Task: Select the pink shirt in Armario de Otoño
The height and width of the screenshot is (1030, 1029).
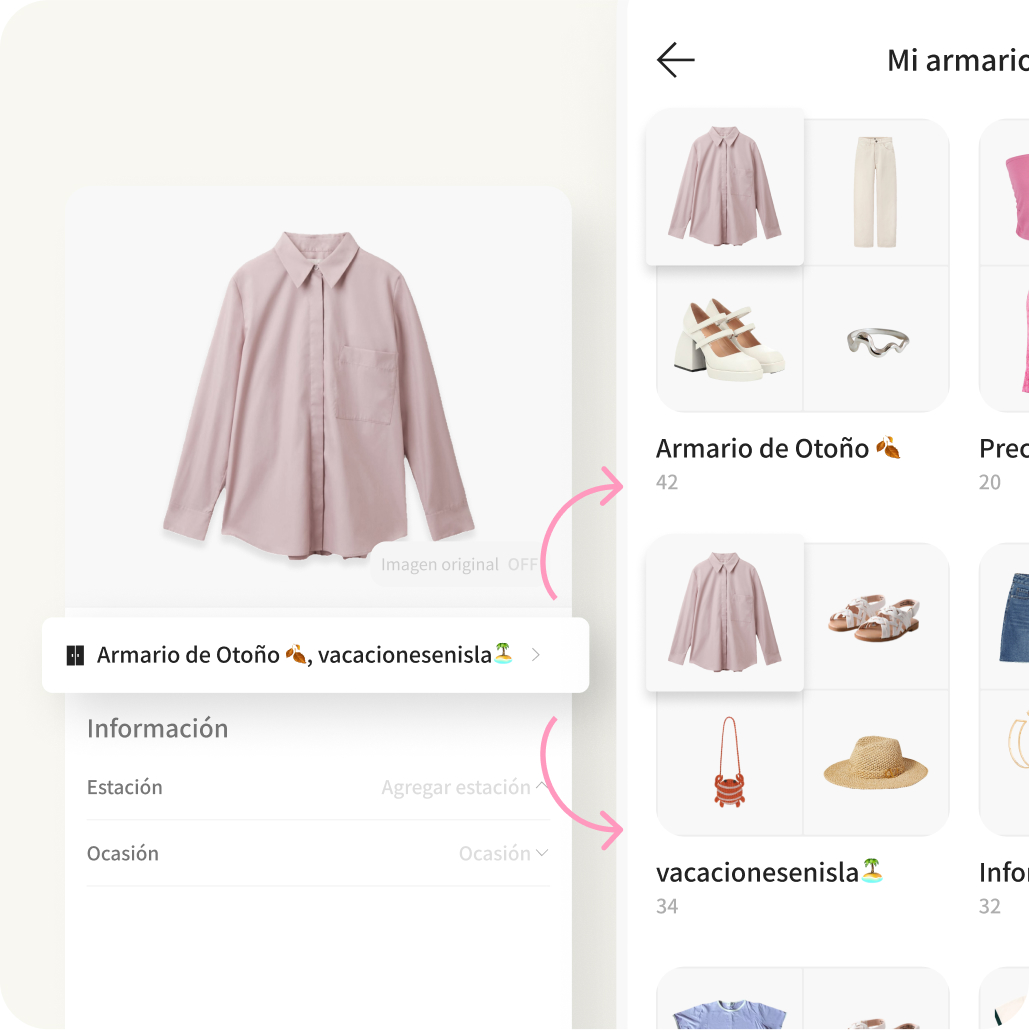Action: point(725,187)
